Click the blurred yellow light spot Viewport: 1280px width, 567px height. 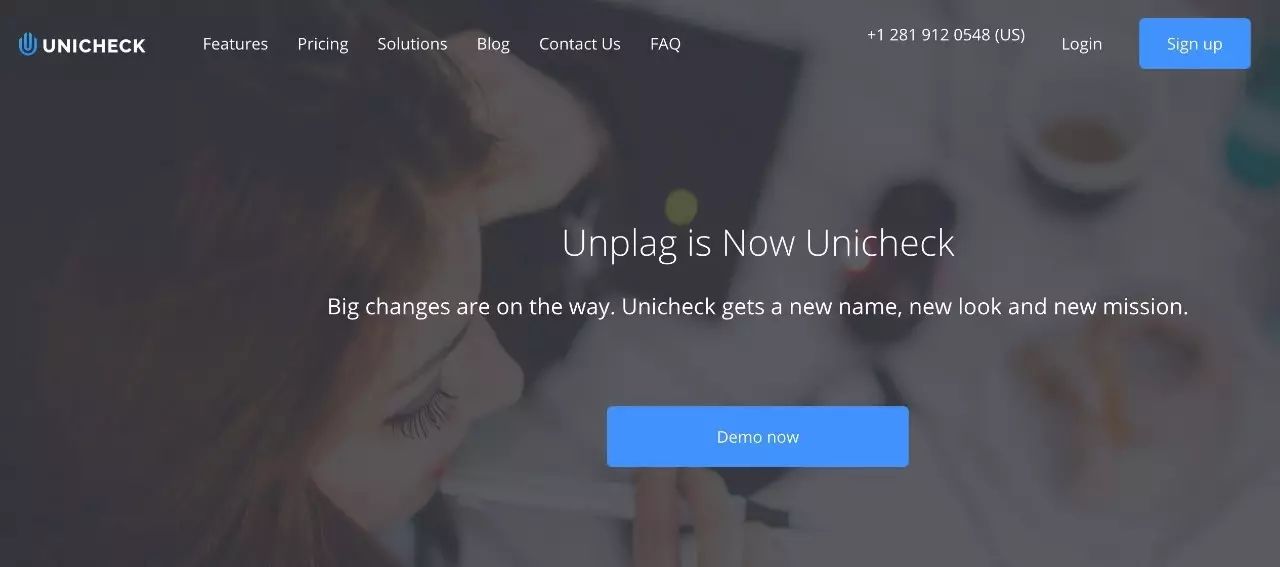pos(682,206)
